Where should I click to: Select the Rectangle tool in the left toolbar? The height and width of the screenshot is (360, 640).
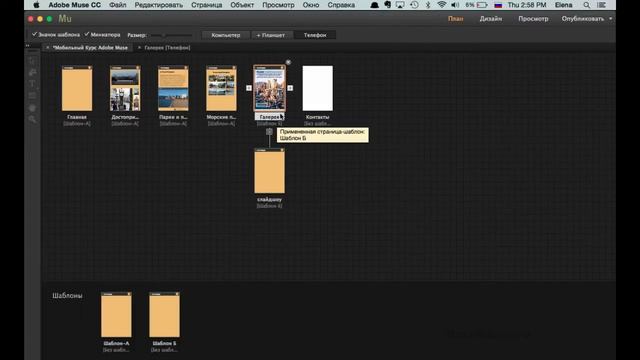pos(32,96)
